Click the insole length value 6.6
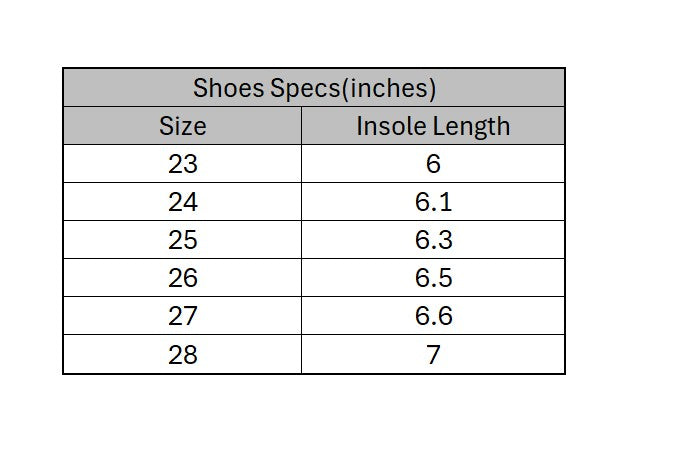The height and width of the screenshot is (467, 682). (433, 316)
